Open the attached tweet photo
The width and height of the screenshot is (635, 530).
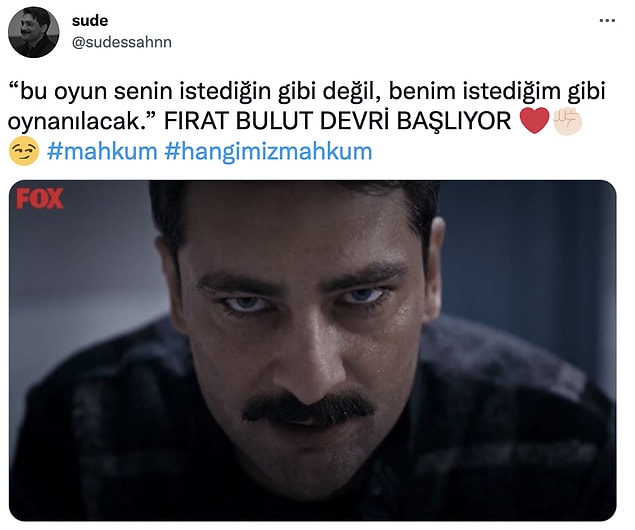click(x=313, y=351)
